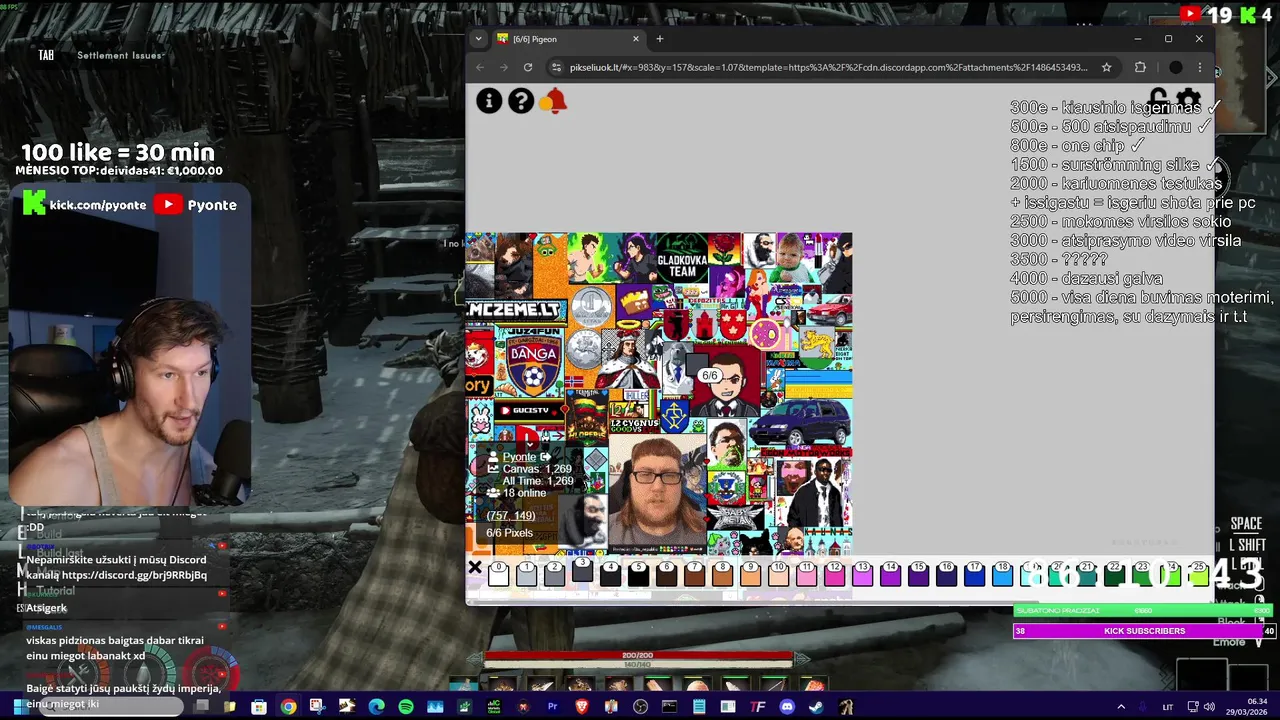Open Adobe Premiere Pro from the taskbar

point(552,706)
